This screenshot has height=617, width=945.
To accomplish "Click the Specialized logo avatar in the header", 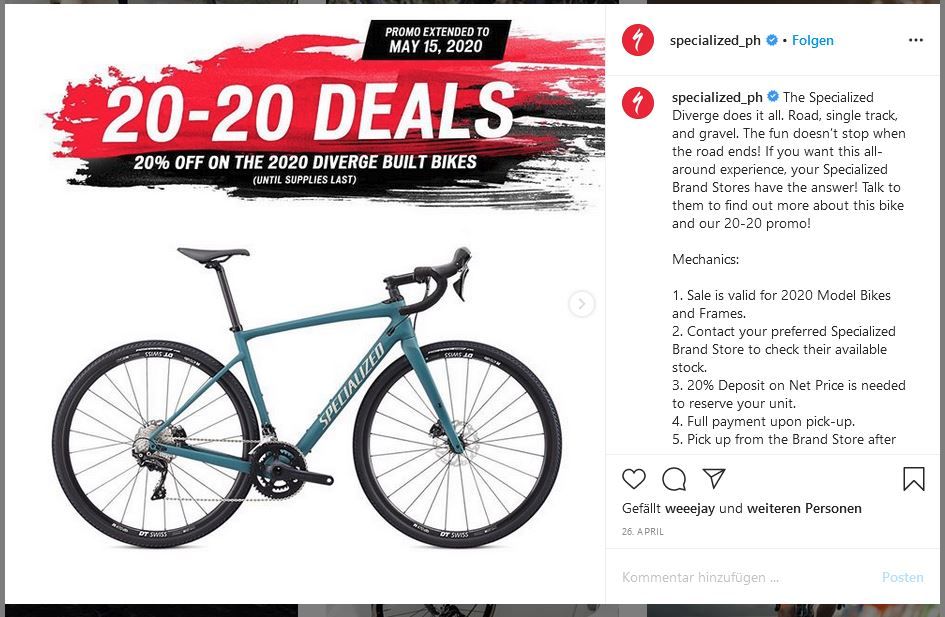I will (x=638, y=40).
